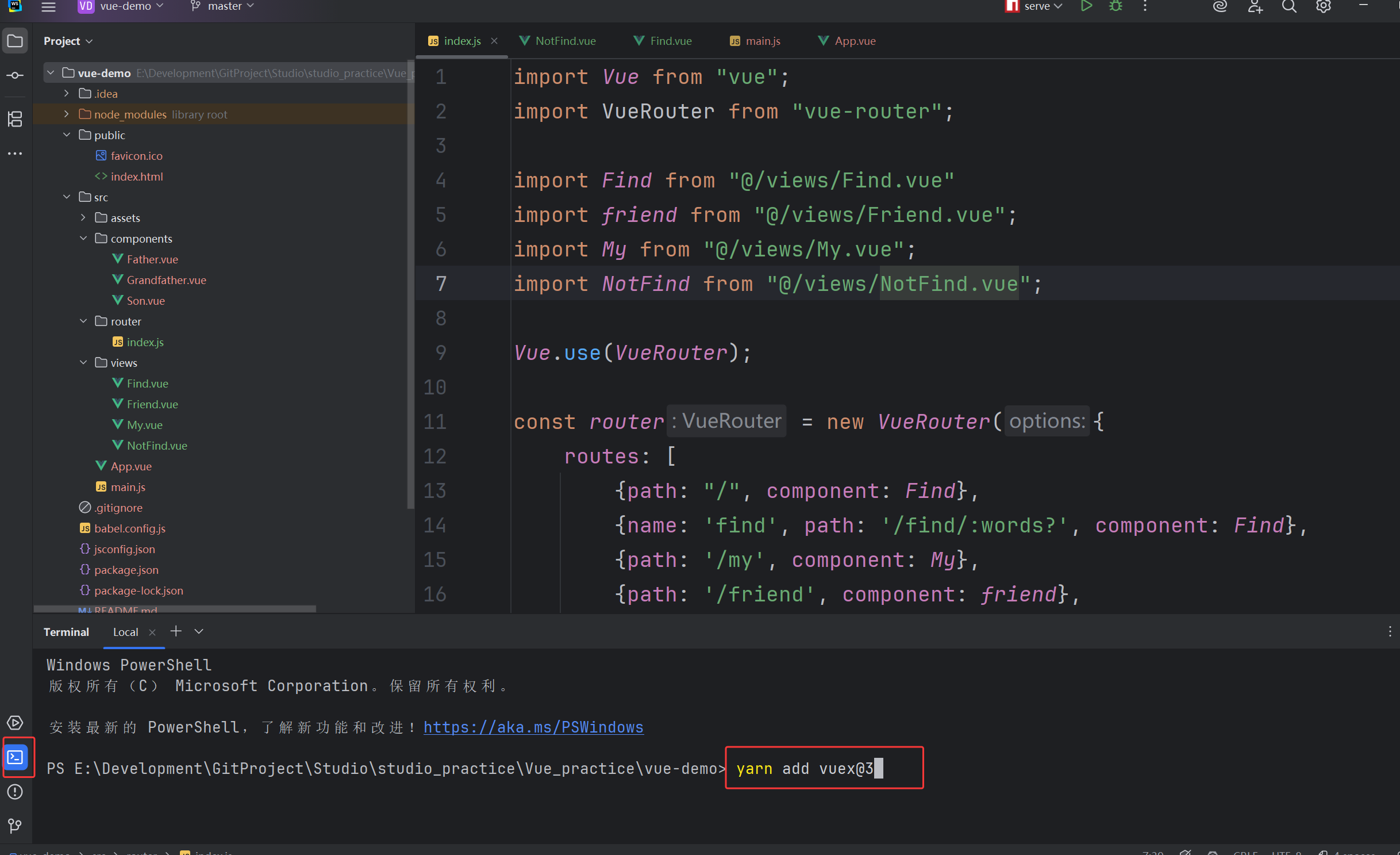Toggle the Terminal tool window button
This screenshot has height=855, width=1400.
[16, 757]
